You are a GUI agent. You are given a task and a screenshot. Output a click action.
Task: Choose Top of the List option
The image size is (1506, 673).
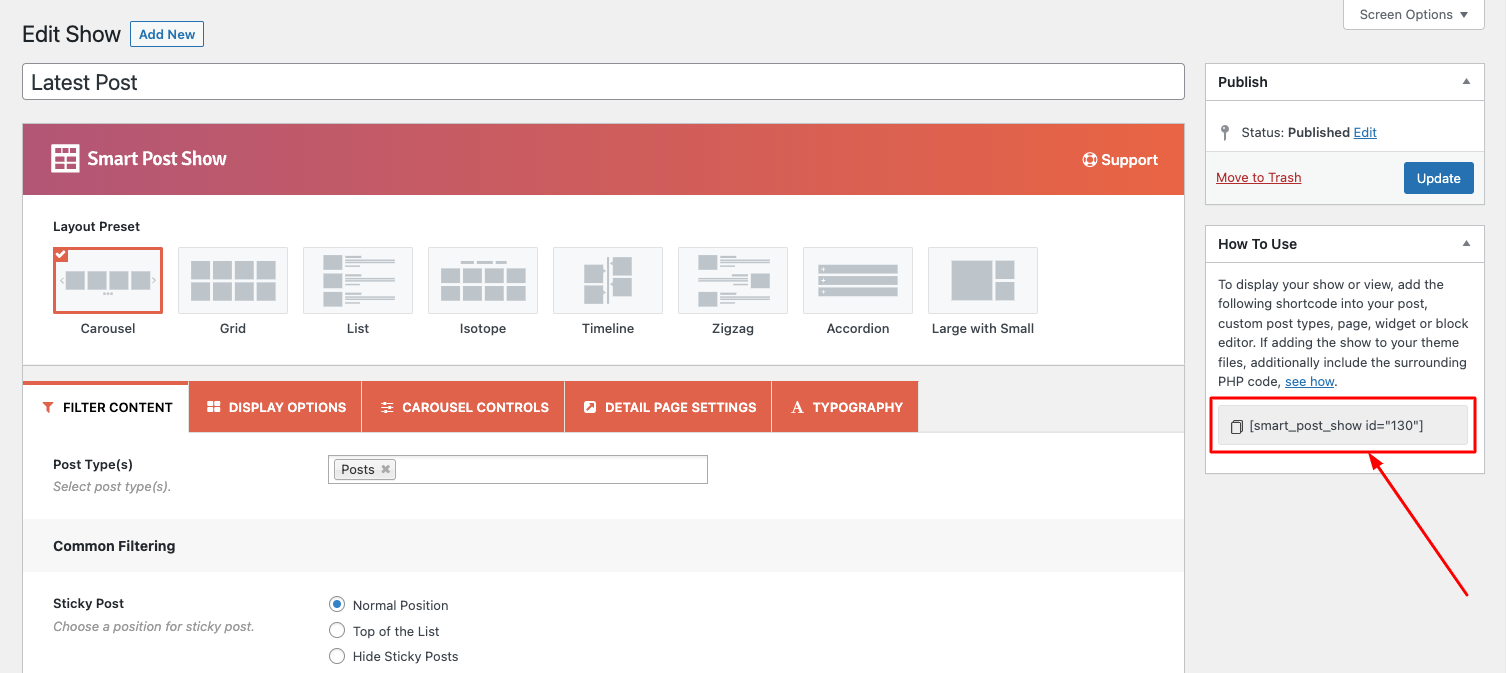(x=337, y=631)
